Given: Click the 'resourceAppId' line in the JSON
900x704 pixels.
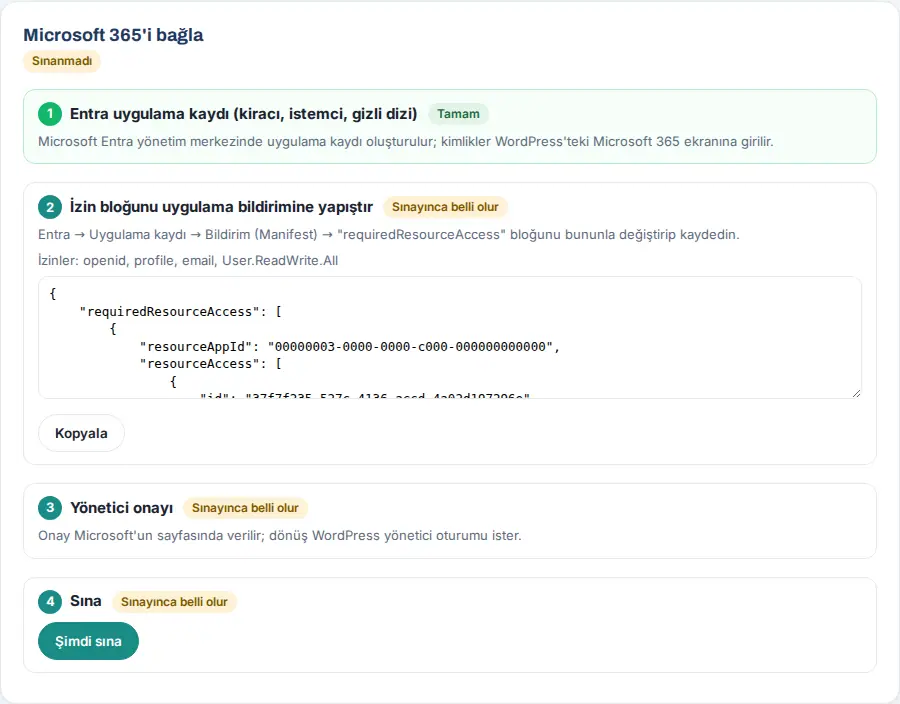Looking at the screenshot, I should pos(350,347).
